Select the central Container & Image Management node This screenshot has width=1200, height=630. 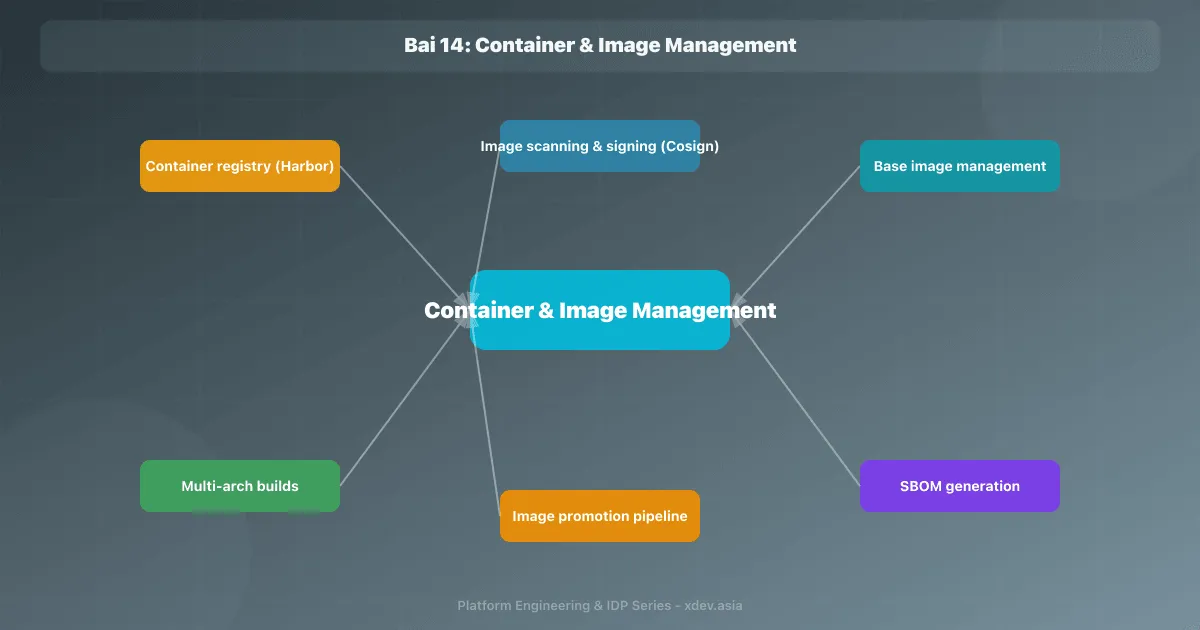pyautogui.click(x=600, y=310)
